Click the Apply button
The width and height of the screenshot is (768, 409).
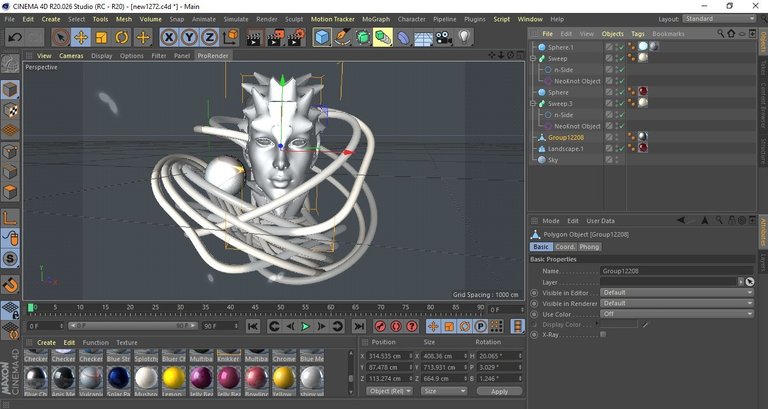(499, 391)
